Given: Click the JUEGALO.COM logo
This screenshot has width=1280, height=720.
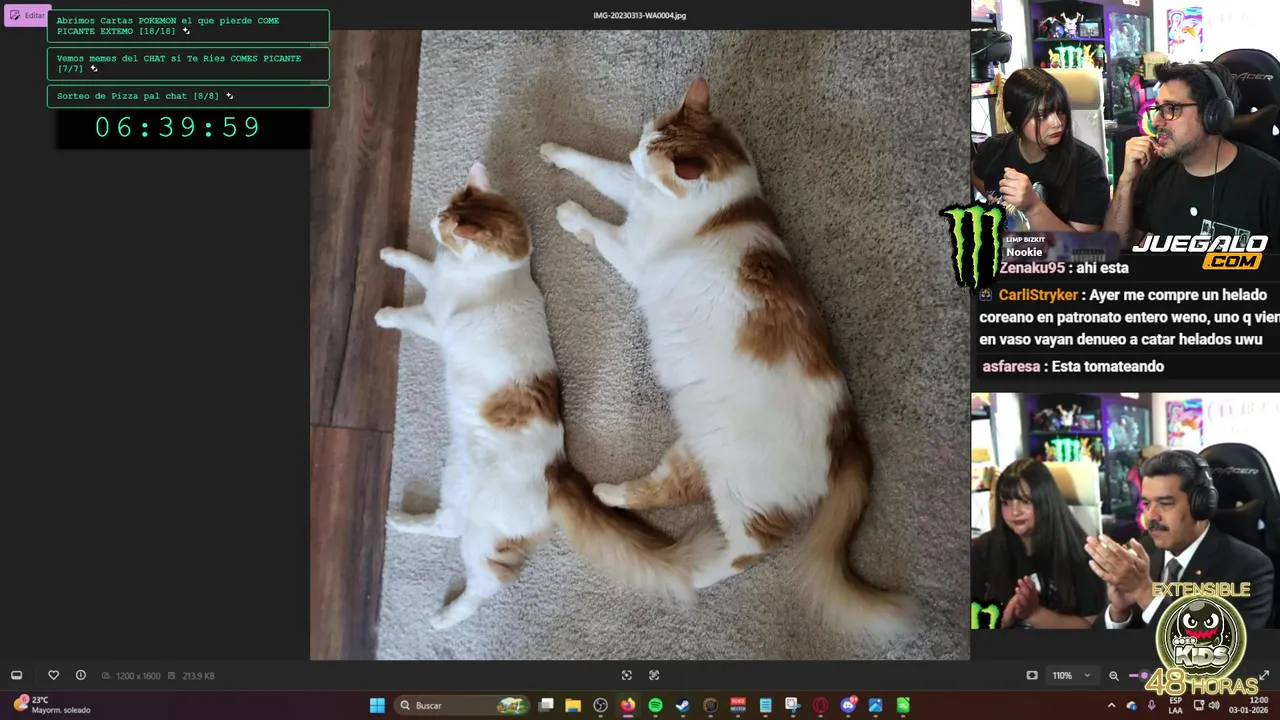Looking at the screenshot, I should 1200,252.
